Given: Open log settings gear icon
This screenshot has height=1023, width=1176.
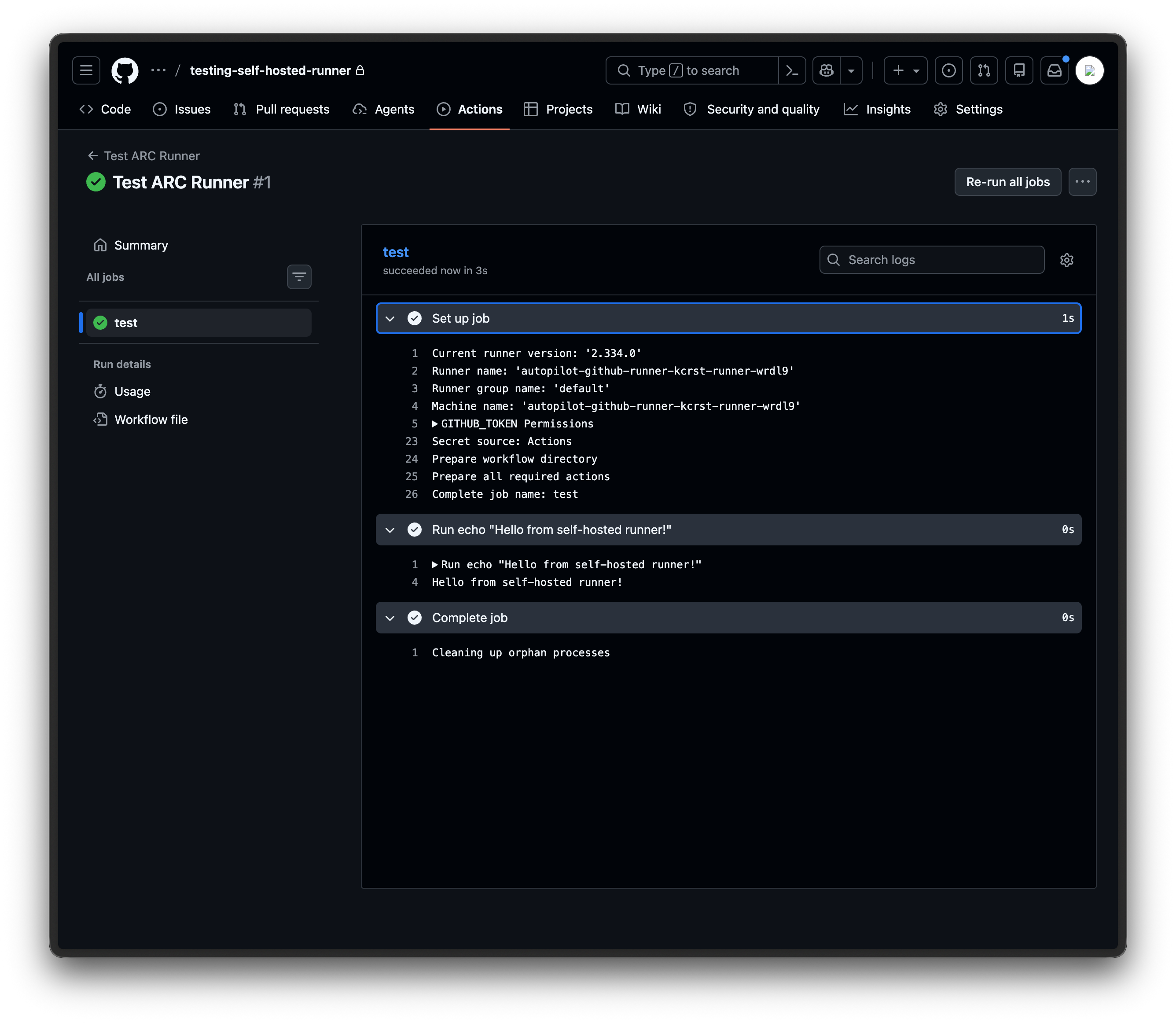Looking at the screenshot, I should (x=1067, y=260).
